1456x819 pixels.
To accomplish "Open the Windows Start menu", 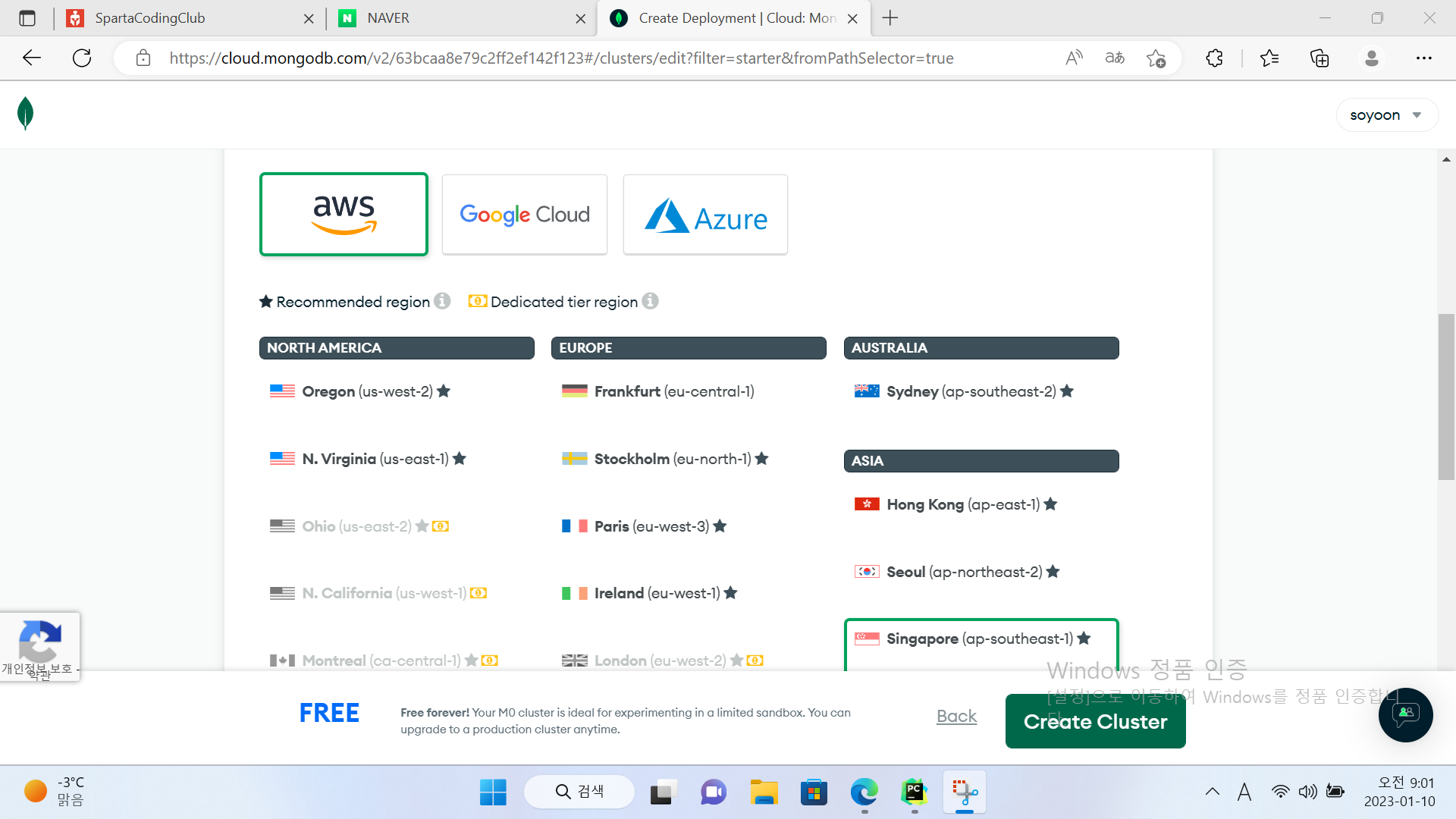I will pos(493,792).
